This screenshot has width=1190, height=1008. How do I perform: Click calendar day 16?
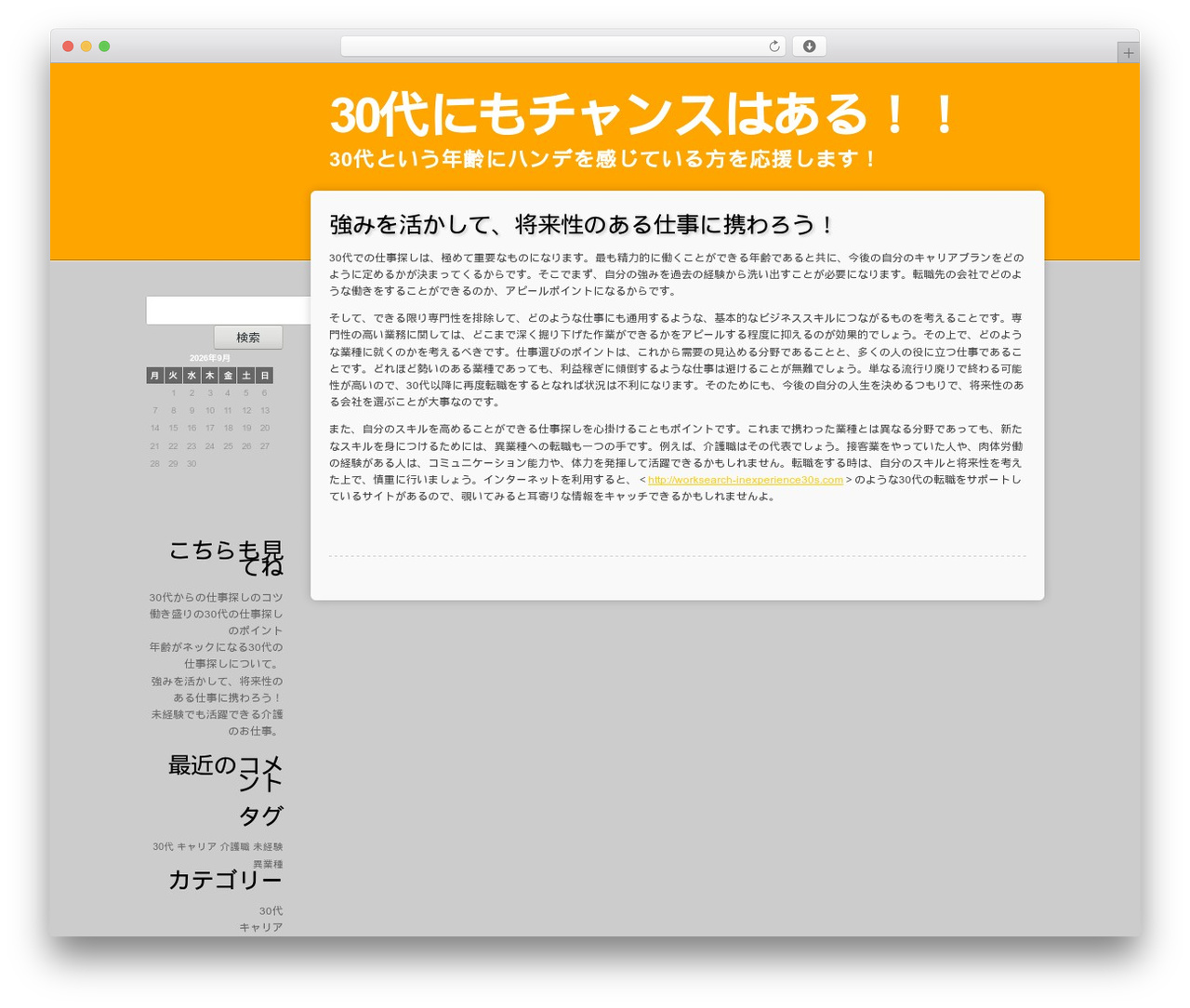click(x=192, y=428)
